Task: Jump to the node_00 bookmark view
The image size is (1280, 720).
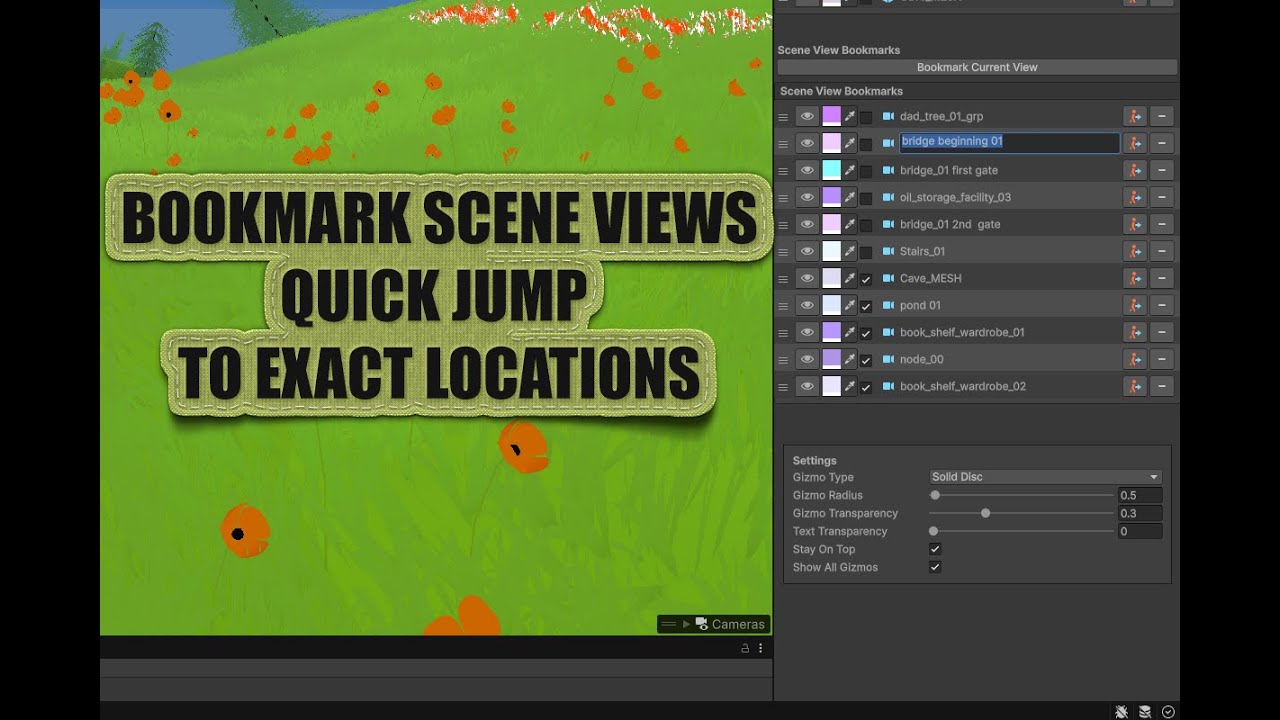Action: click(1134, 359)
